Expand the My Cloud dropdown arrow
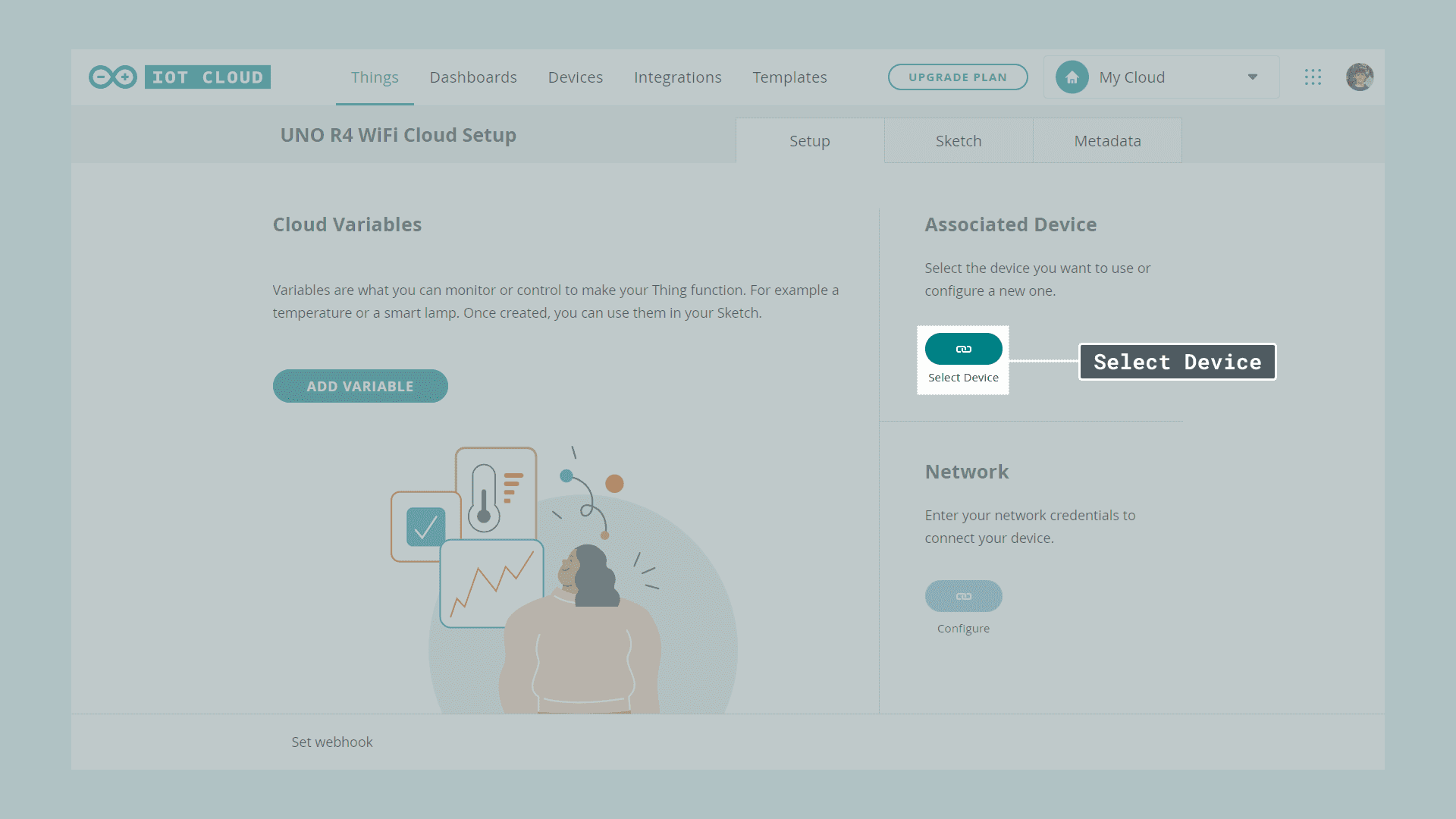This screenshot has height=819, width=1456. click(1253, 77)
